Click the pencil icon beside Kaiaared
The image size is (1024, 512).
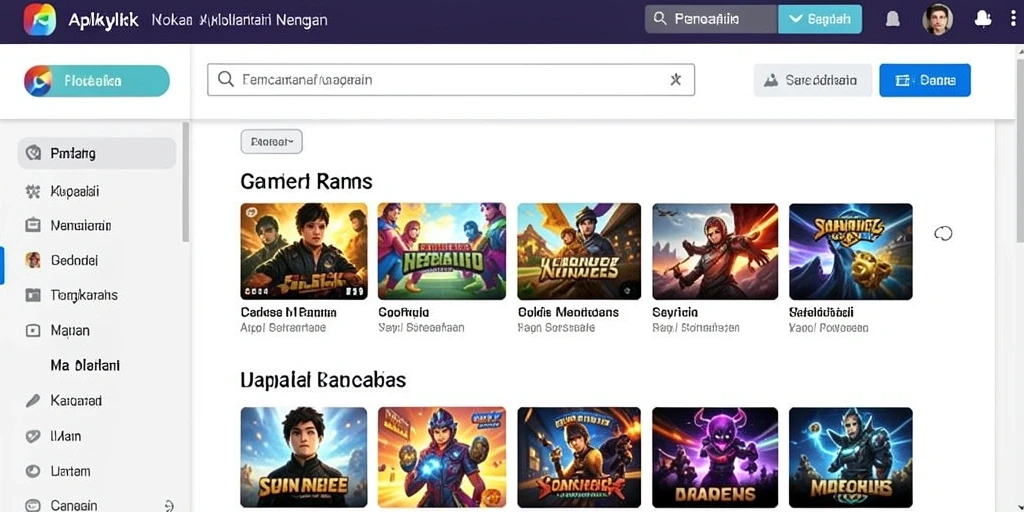tap(33, 401)
